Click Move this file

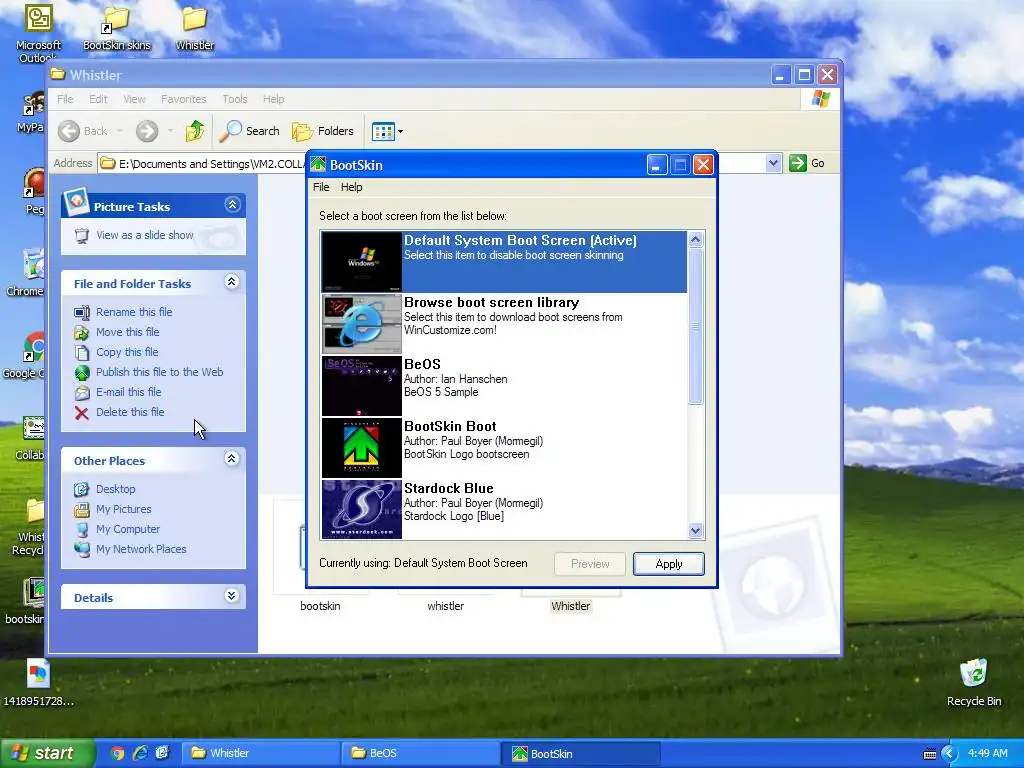coord(127,332)
